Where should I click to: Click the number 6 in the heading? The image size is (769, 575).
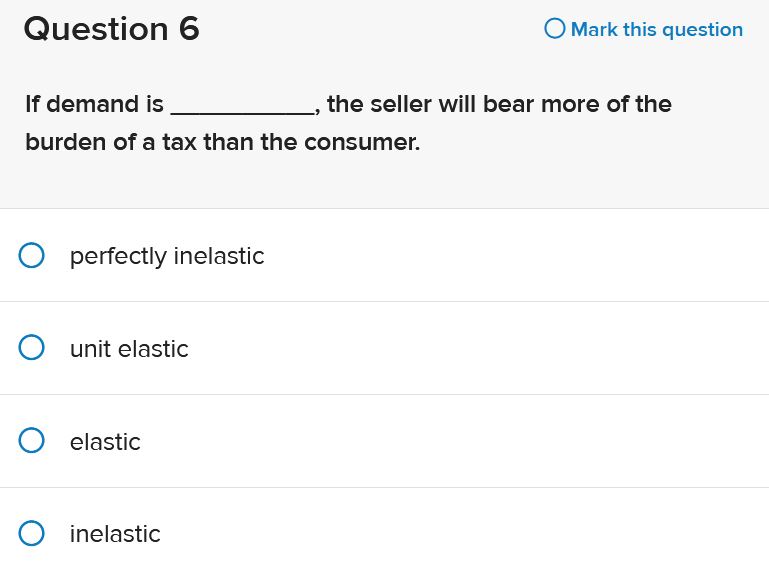[x=189, y=29]
